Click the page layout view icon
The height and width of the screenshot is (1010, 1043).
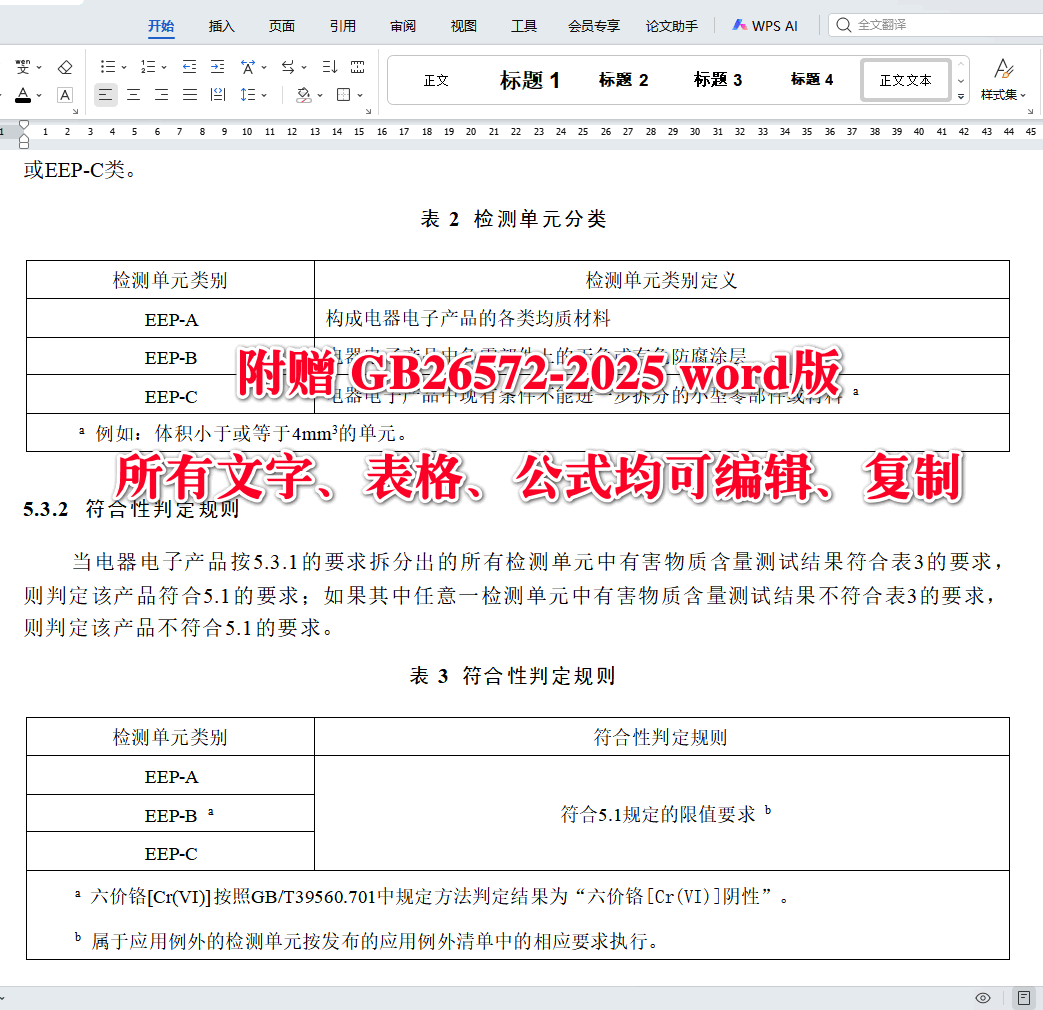(x=1024, y=997)
